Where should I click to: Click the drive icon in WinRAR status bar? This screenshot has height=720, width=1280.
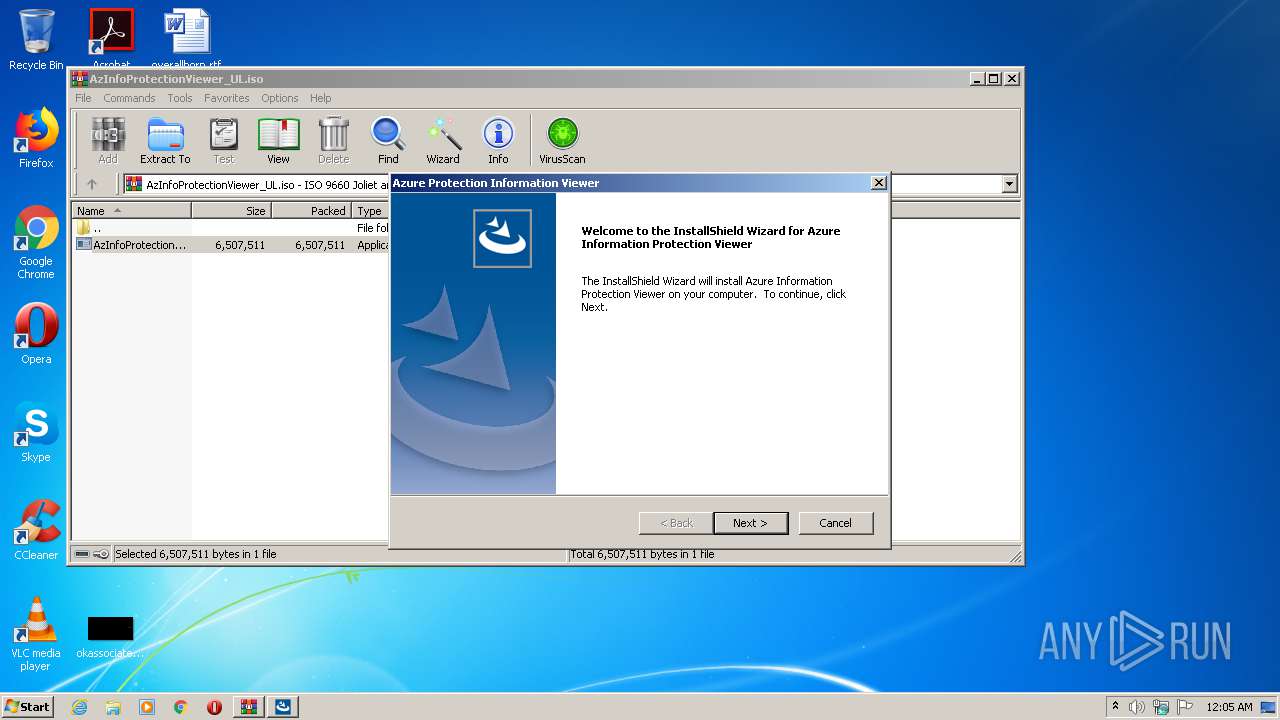pos(82,554)
